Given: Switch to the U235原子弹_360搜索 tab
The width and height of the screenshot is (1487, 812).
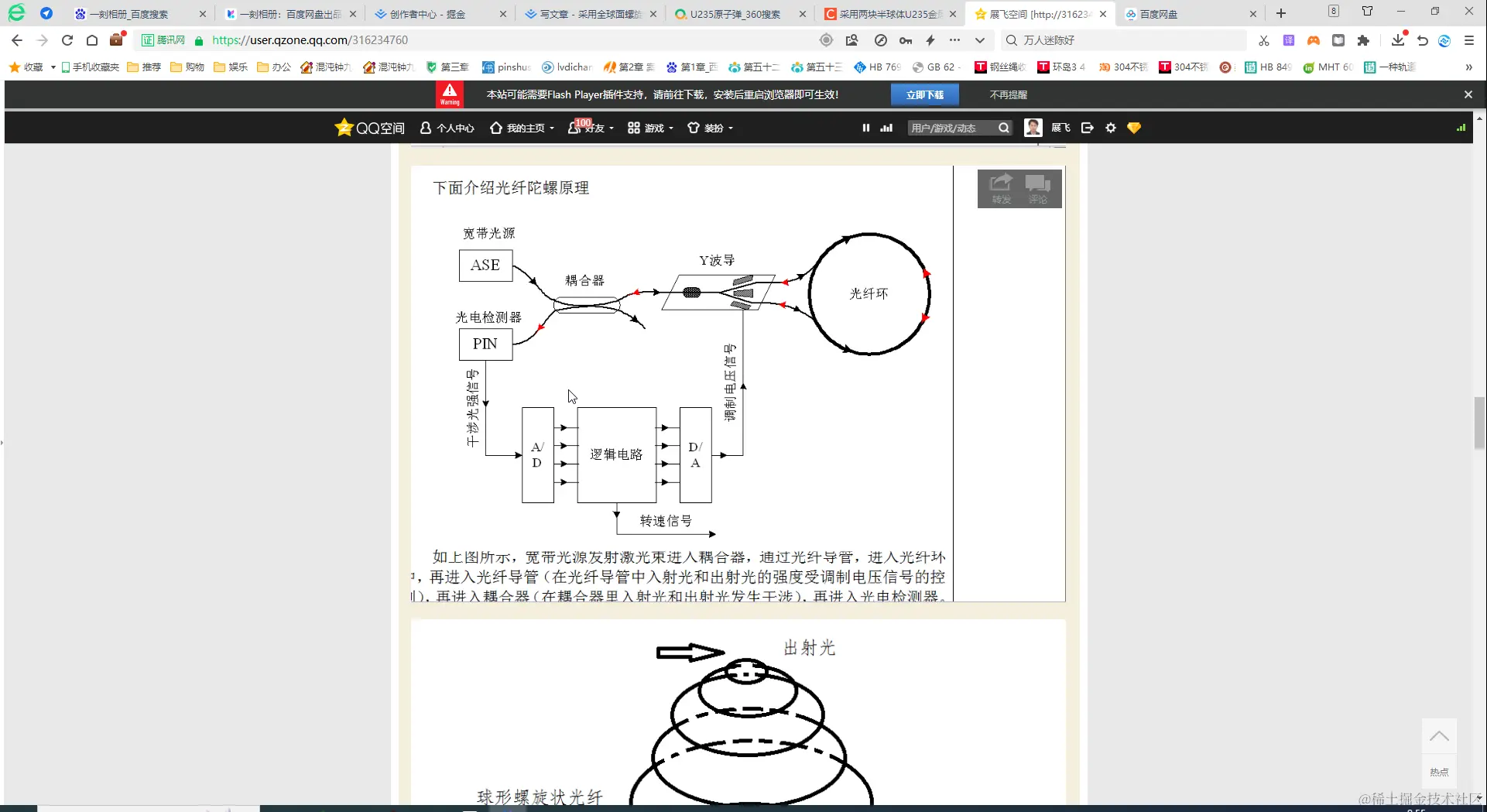Looking at the screenshot, I should click(x=735, y=13).
